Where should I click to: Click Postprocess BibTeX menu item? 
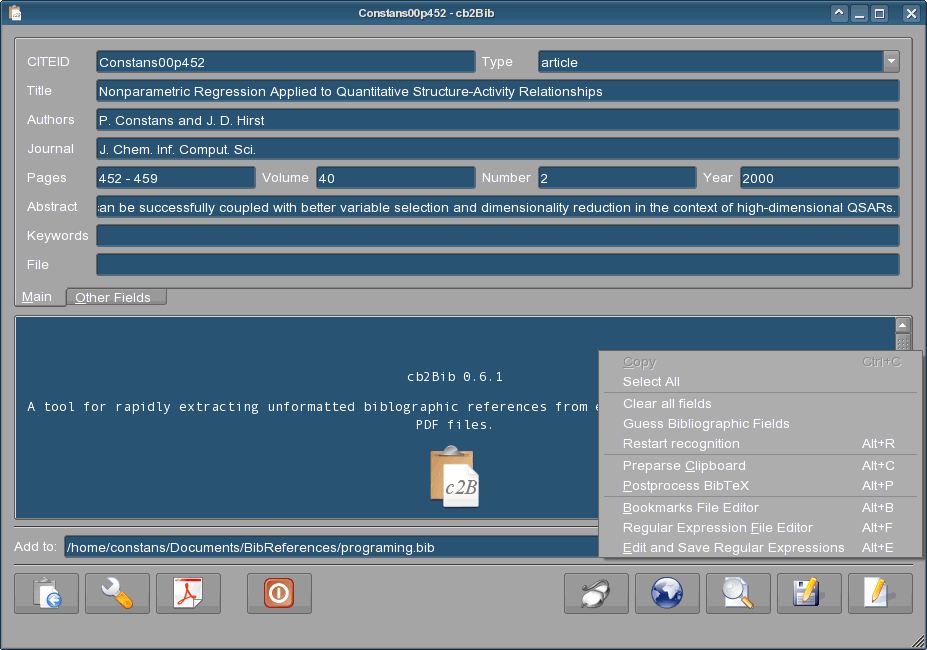[x=685, y=485]
